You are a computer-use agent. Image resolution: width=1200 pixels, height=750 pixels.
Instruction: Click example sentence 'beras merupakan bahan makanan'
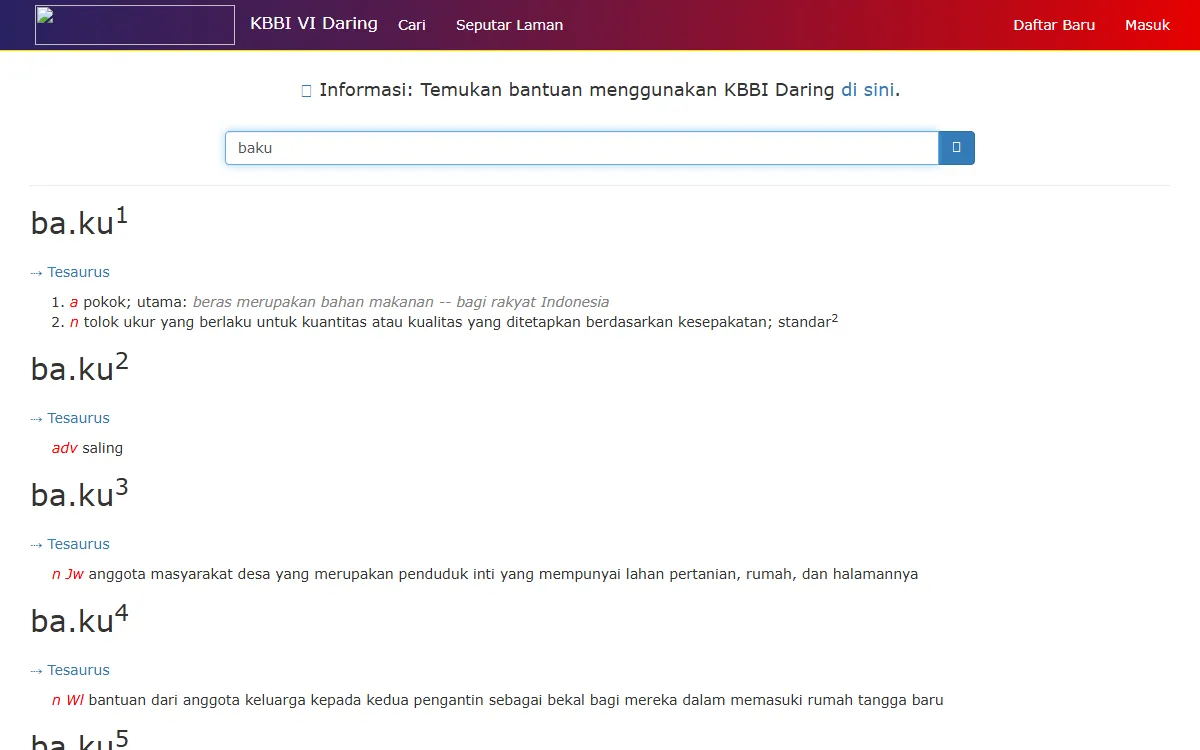click(401, 302)
